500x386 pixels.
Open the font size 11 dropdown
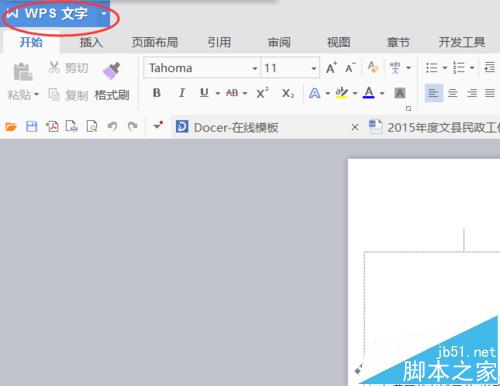(314, 68)
